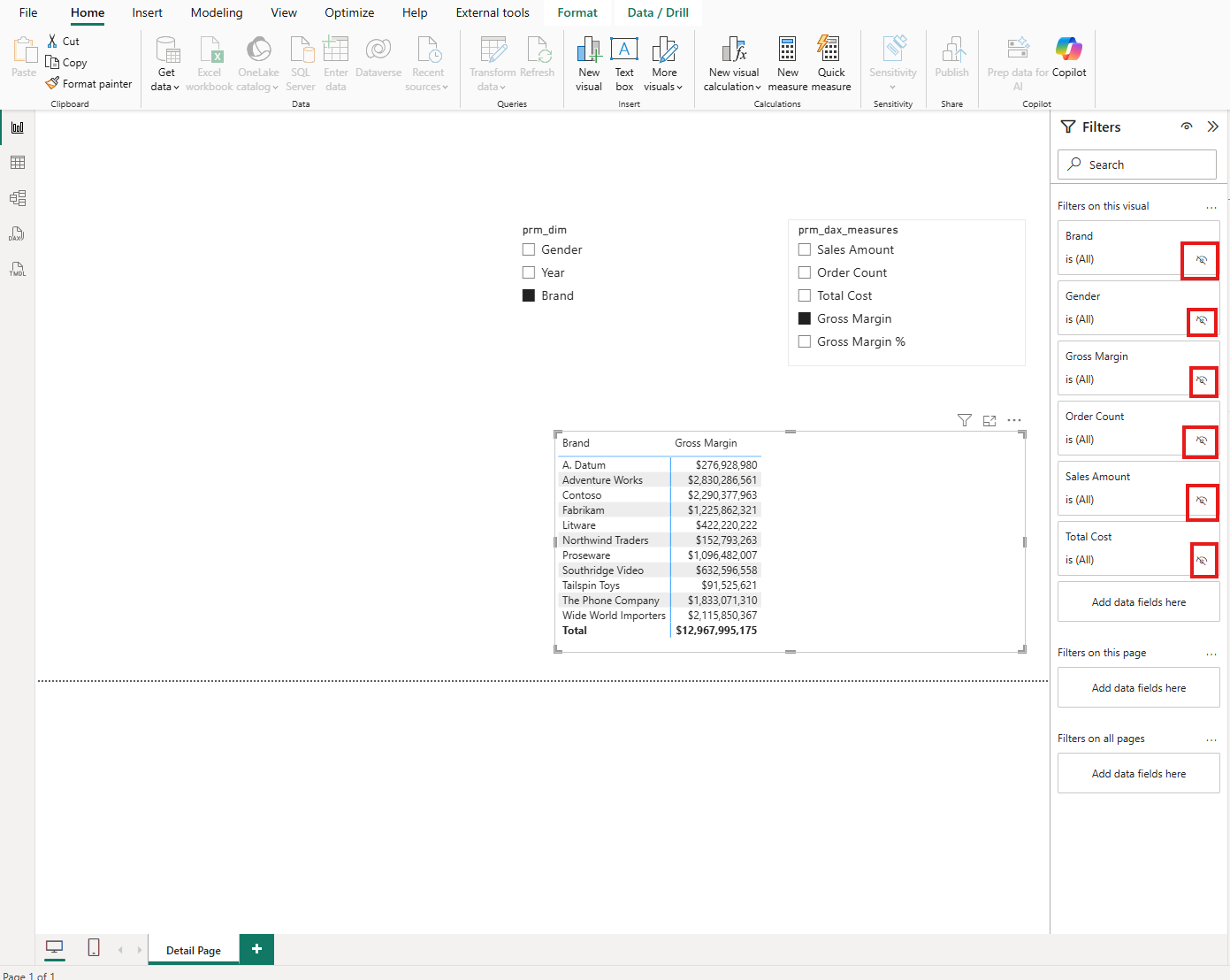
Task: Create a New measure
Action: pyautogui.click(x=787, y=64)
